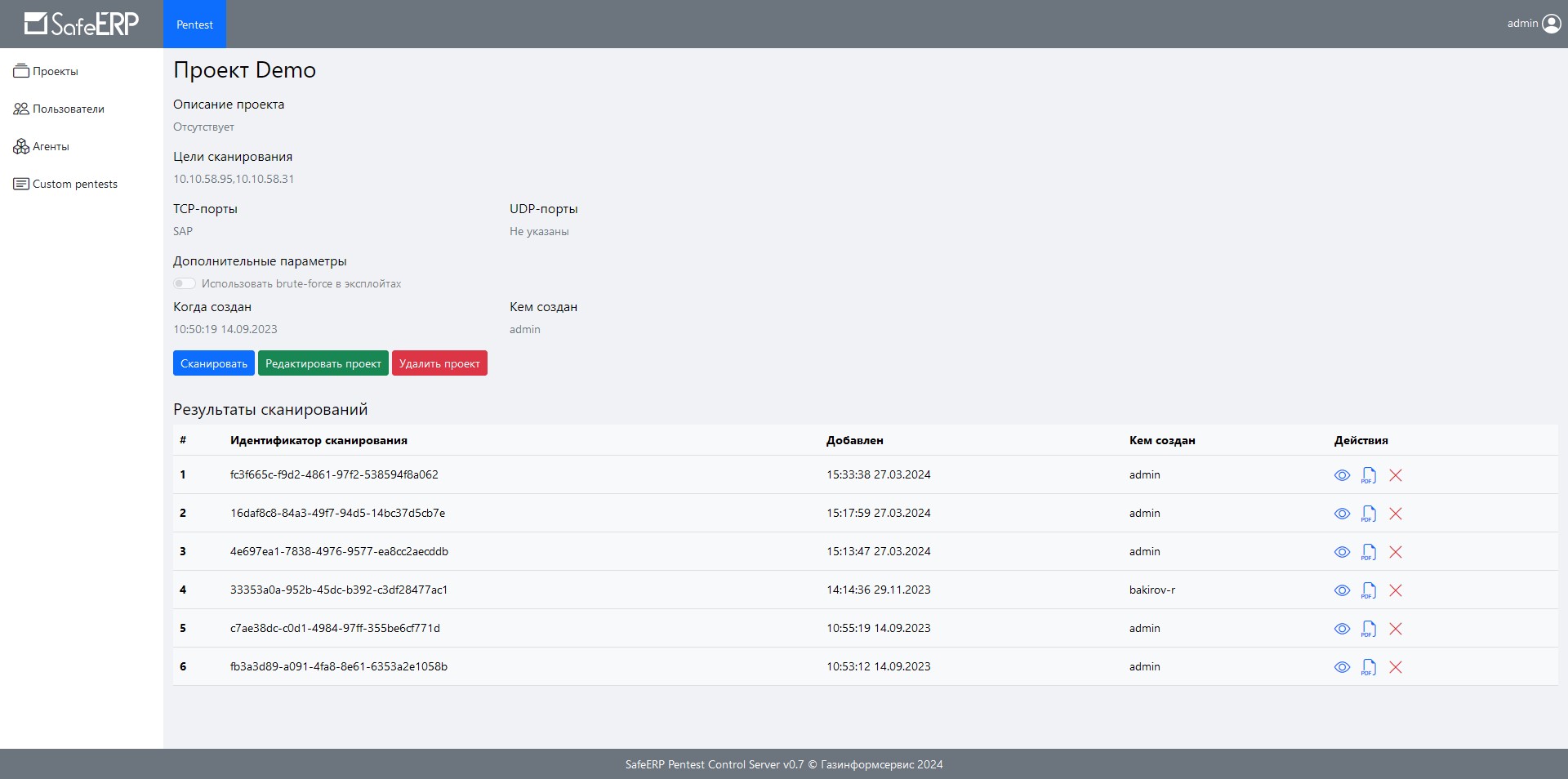This screenshot has width=1568, height=779.
Task: Download PDF report for scan fb3a3d89
Action: pos(1369,667)
